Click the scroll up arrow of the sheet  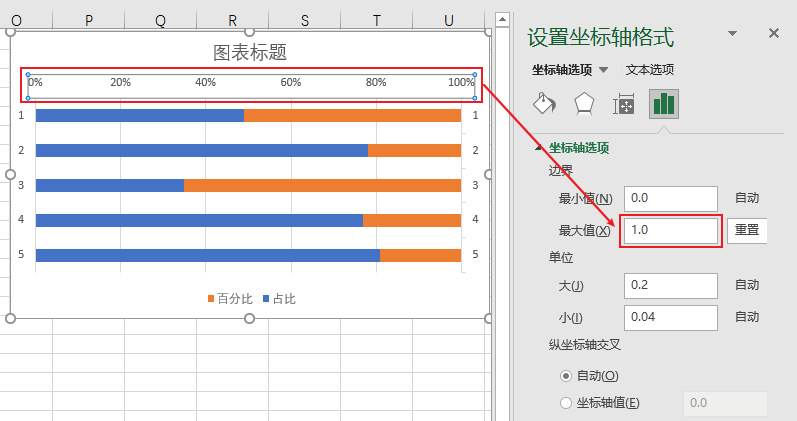502,20
